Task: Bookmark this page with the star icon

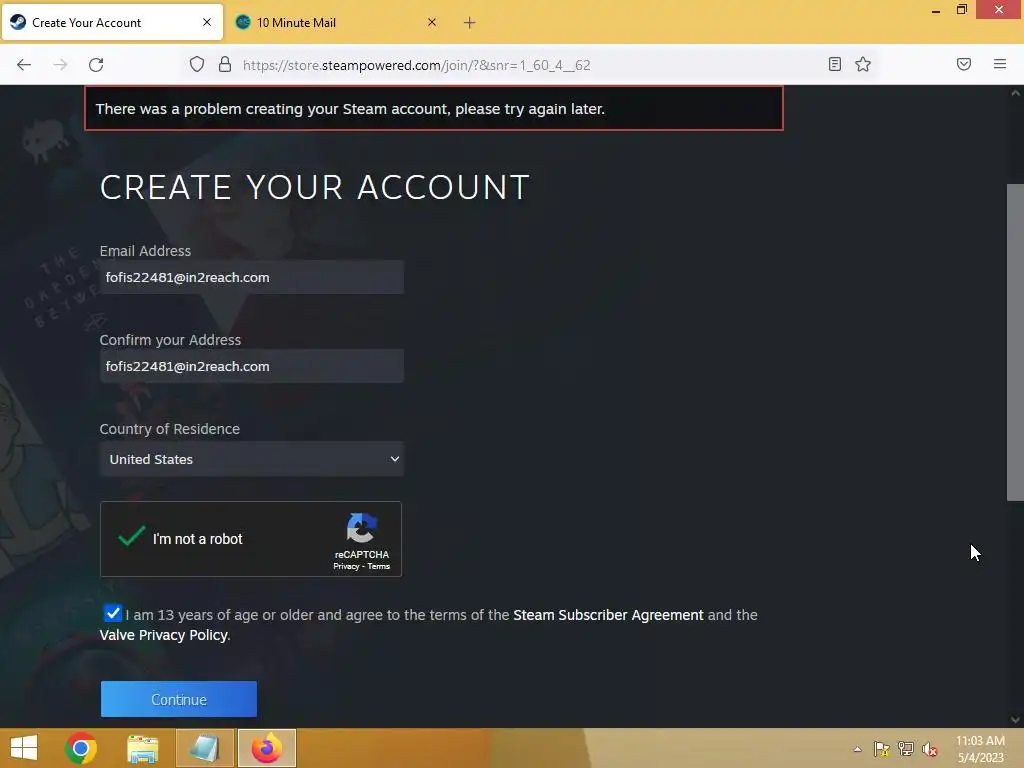Action: tap(863, 64)
